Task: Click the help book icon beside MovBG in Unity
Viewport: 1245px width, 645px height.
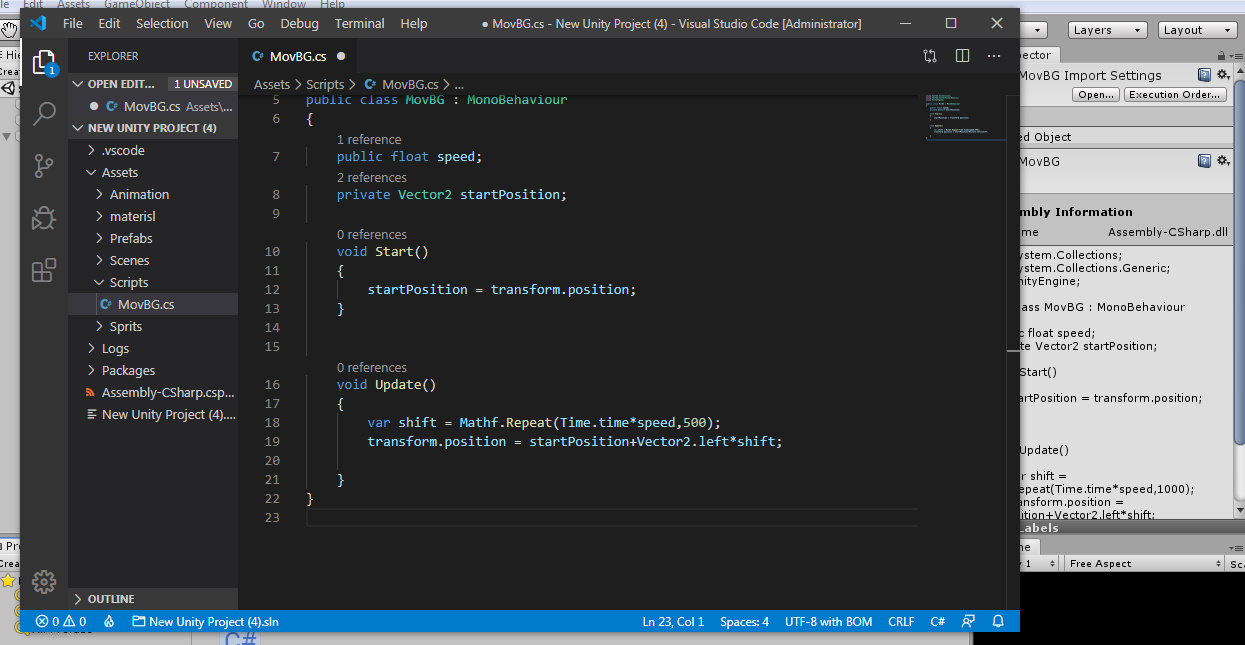Action: tap(1205, 160)
